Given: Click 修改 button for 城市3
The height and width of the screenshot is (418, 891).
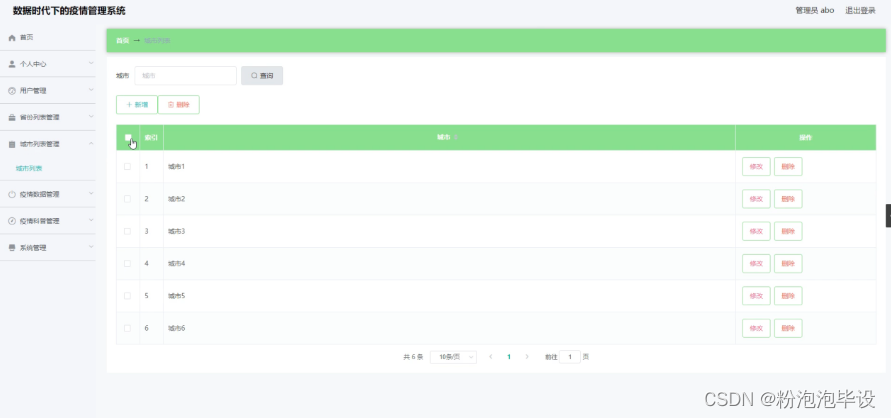Looking at the screenshot, I should (756, 231).
